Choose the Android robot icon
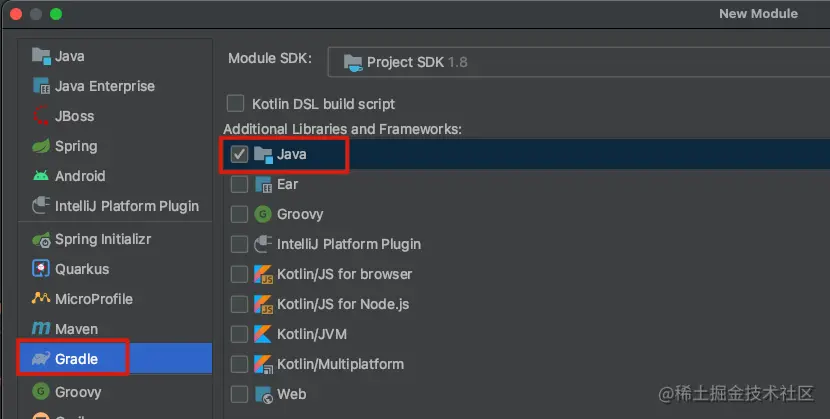The width and height of the screenshot is (830, 419). click(41, 176)
